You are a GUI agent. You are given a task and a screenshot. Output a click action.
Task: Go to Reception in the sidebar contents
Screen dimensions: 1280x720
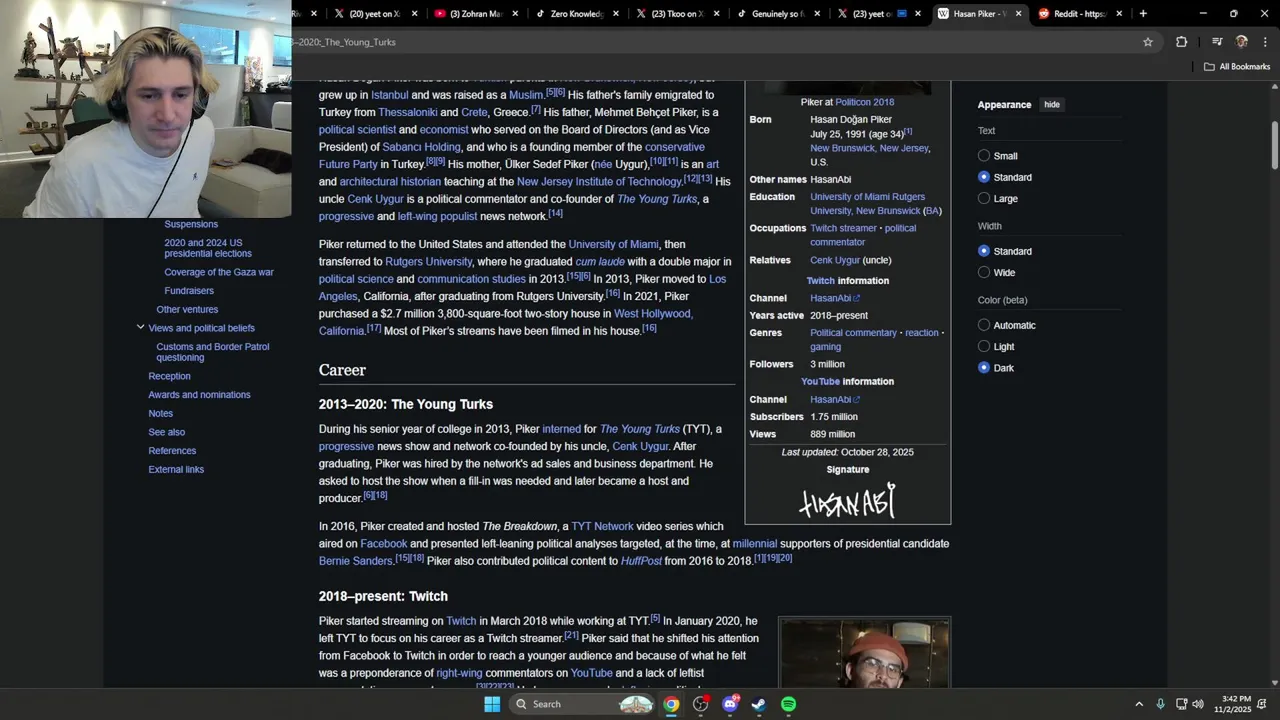169,376
